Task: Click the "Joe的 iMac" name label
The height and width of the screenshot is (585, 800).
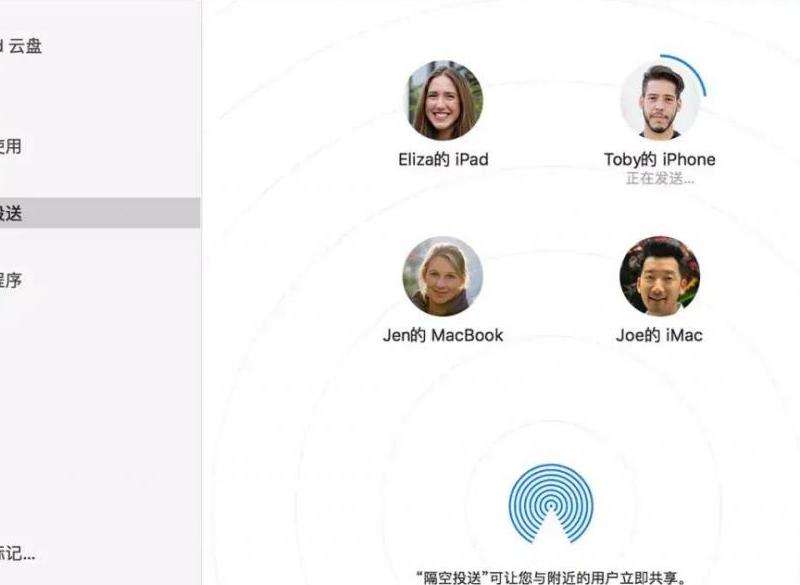Action: [659, 335]
